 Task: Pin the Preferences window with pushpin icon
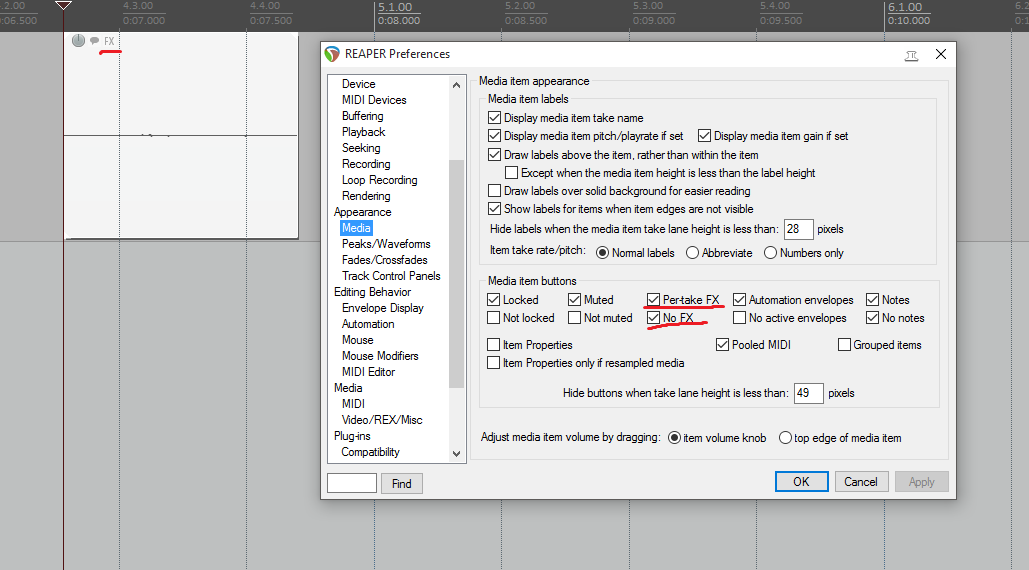pos(912,55)
